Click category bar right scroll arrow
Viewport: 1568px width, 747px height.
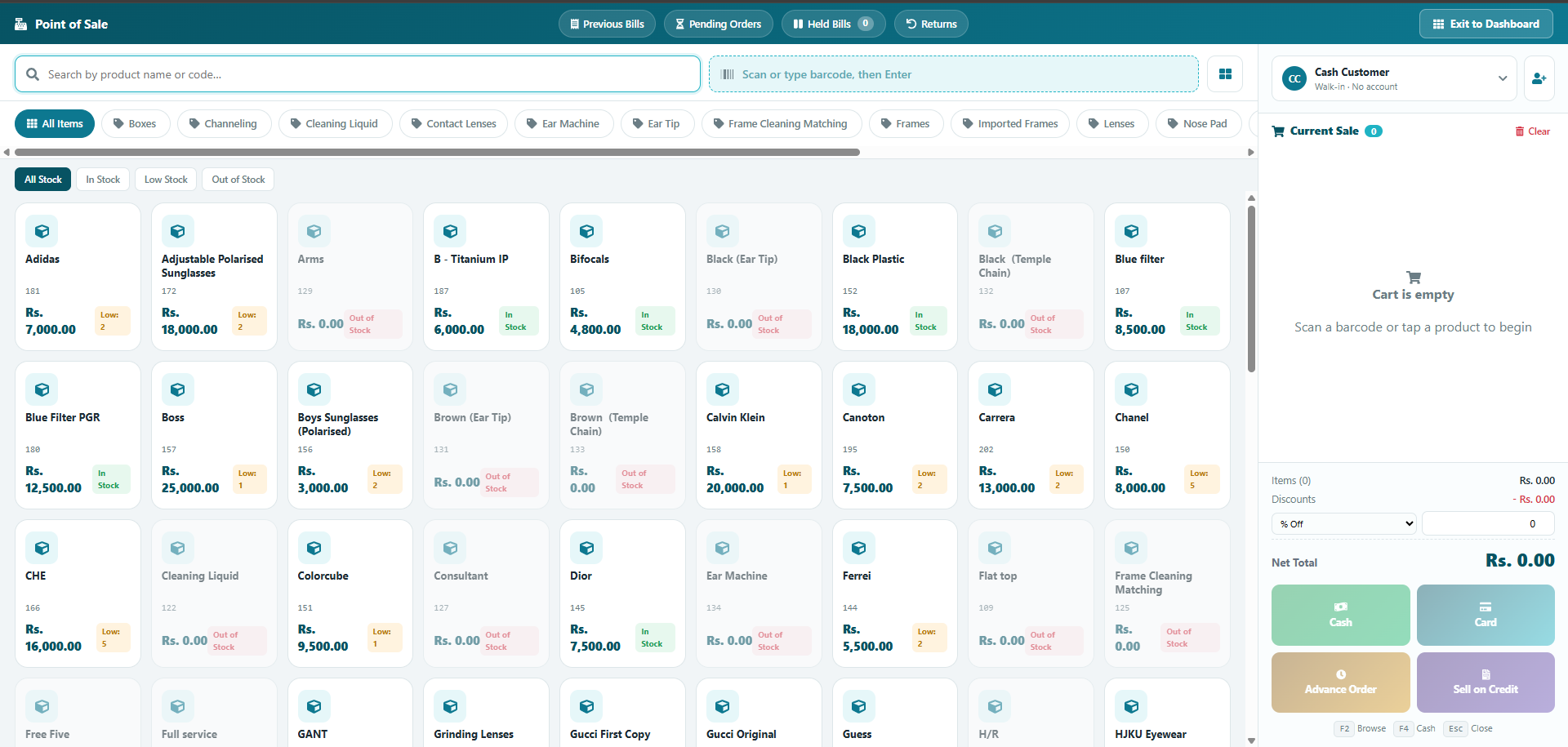tap(1250, 153)
